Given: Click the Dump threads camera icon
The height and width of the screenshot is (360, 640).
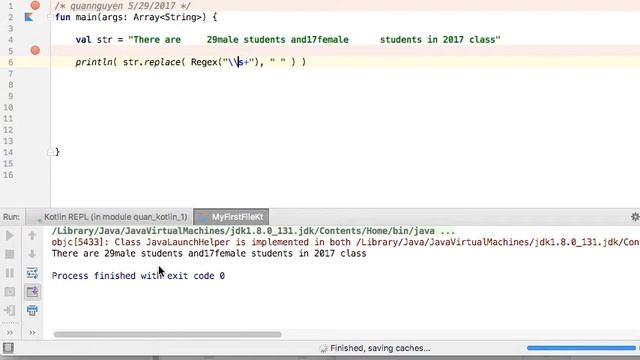Looking at the screenshot, I should click(10, 292).
